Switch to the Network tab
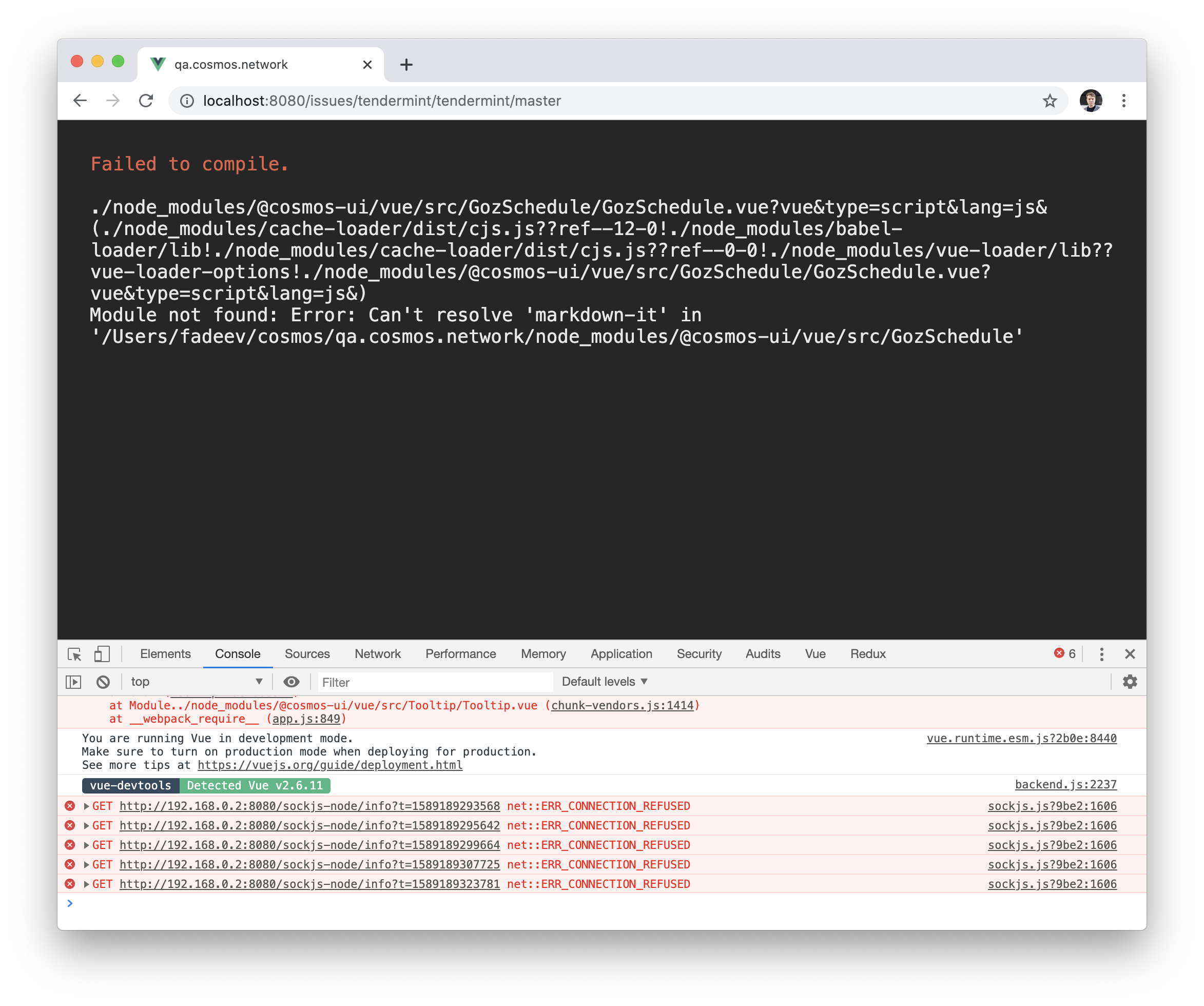The image size is (1204, 1006). pyautogui.click(x=377, y=654)
